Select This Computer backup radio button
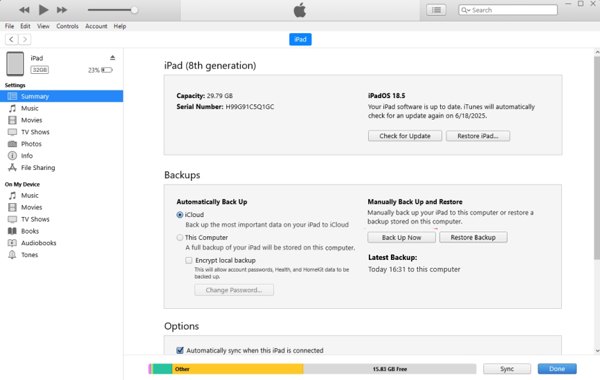The image size is (600, 380). tap(180, 238)
